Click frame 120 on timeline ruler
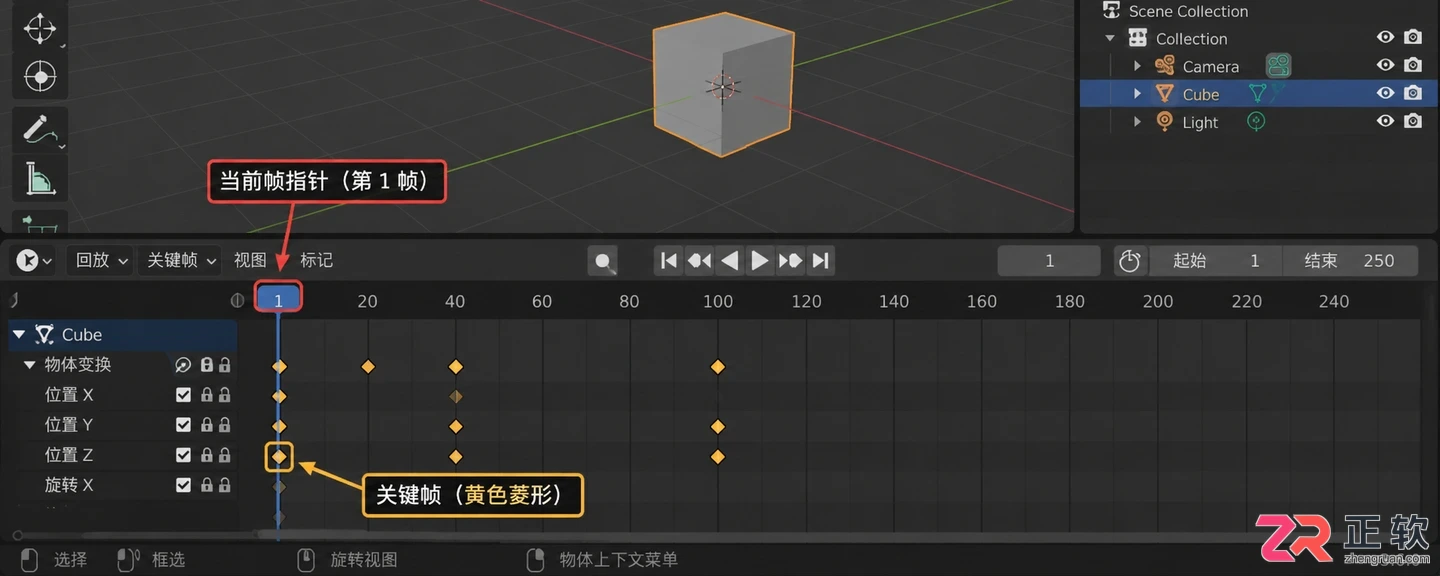 click(x=806, y=301)
